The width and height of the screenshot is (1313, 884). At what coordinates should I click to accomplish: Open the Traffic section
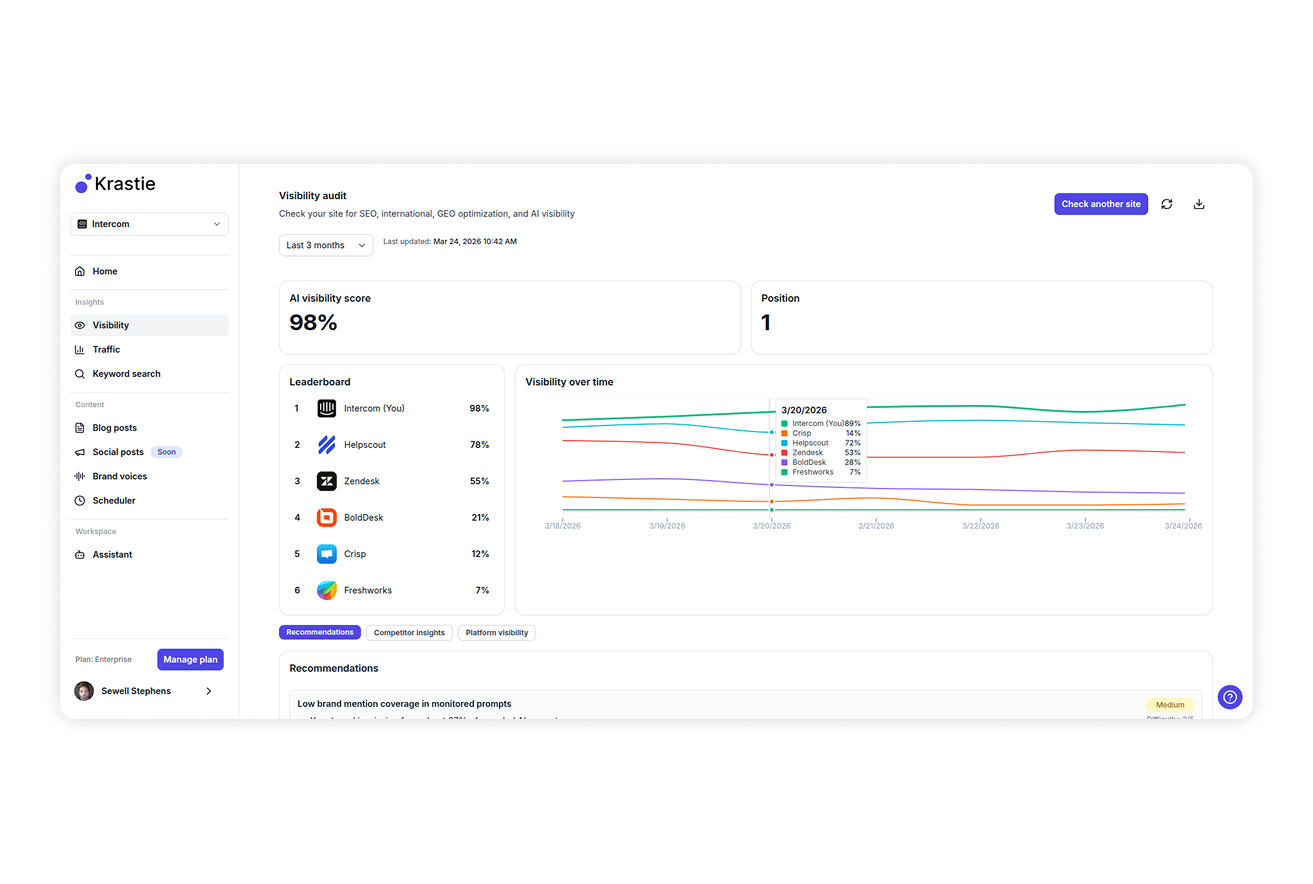(x=149, y=349)
